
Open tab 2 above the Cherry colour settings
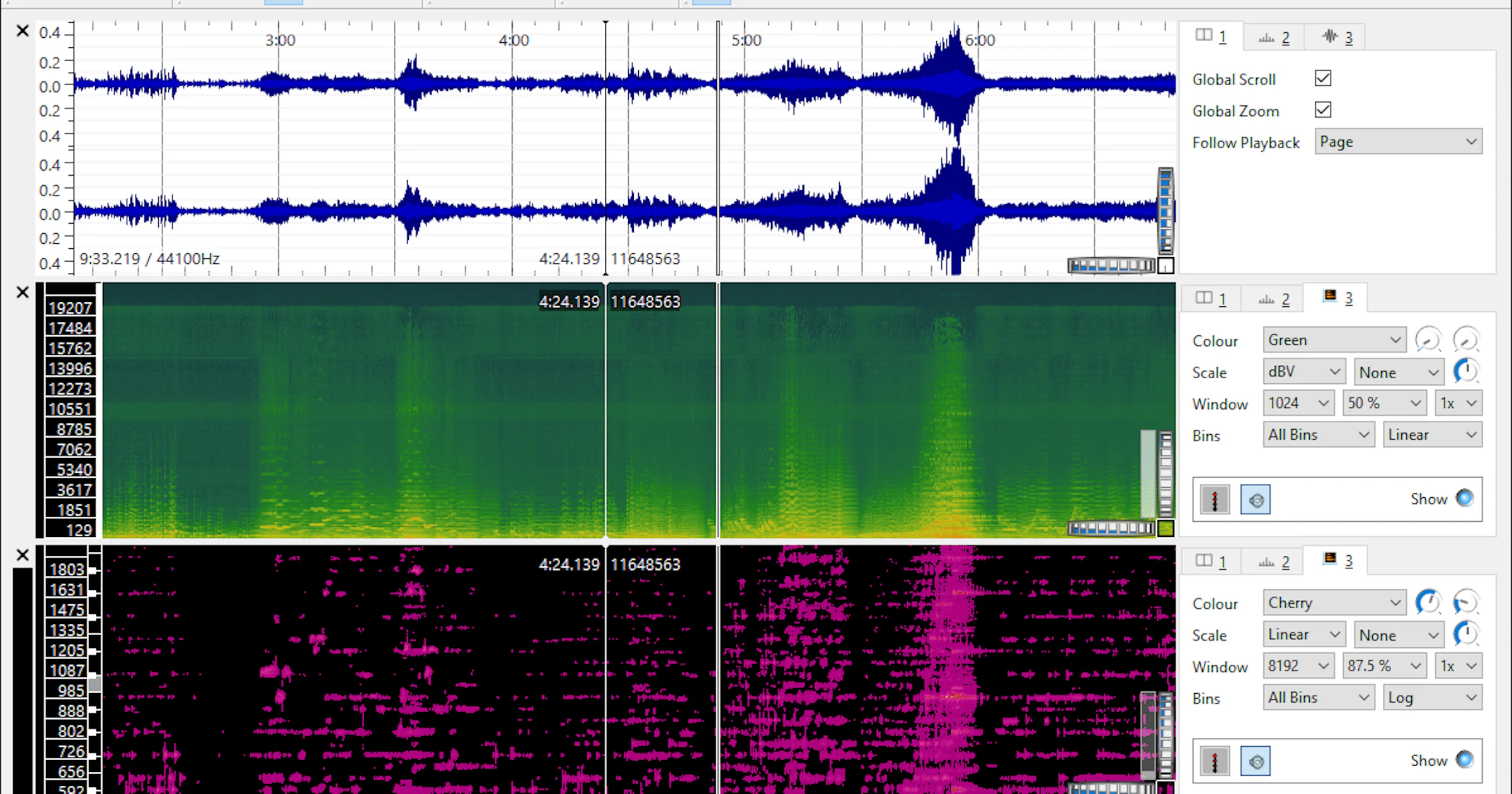tap(1274, 563)
